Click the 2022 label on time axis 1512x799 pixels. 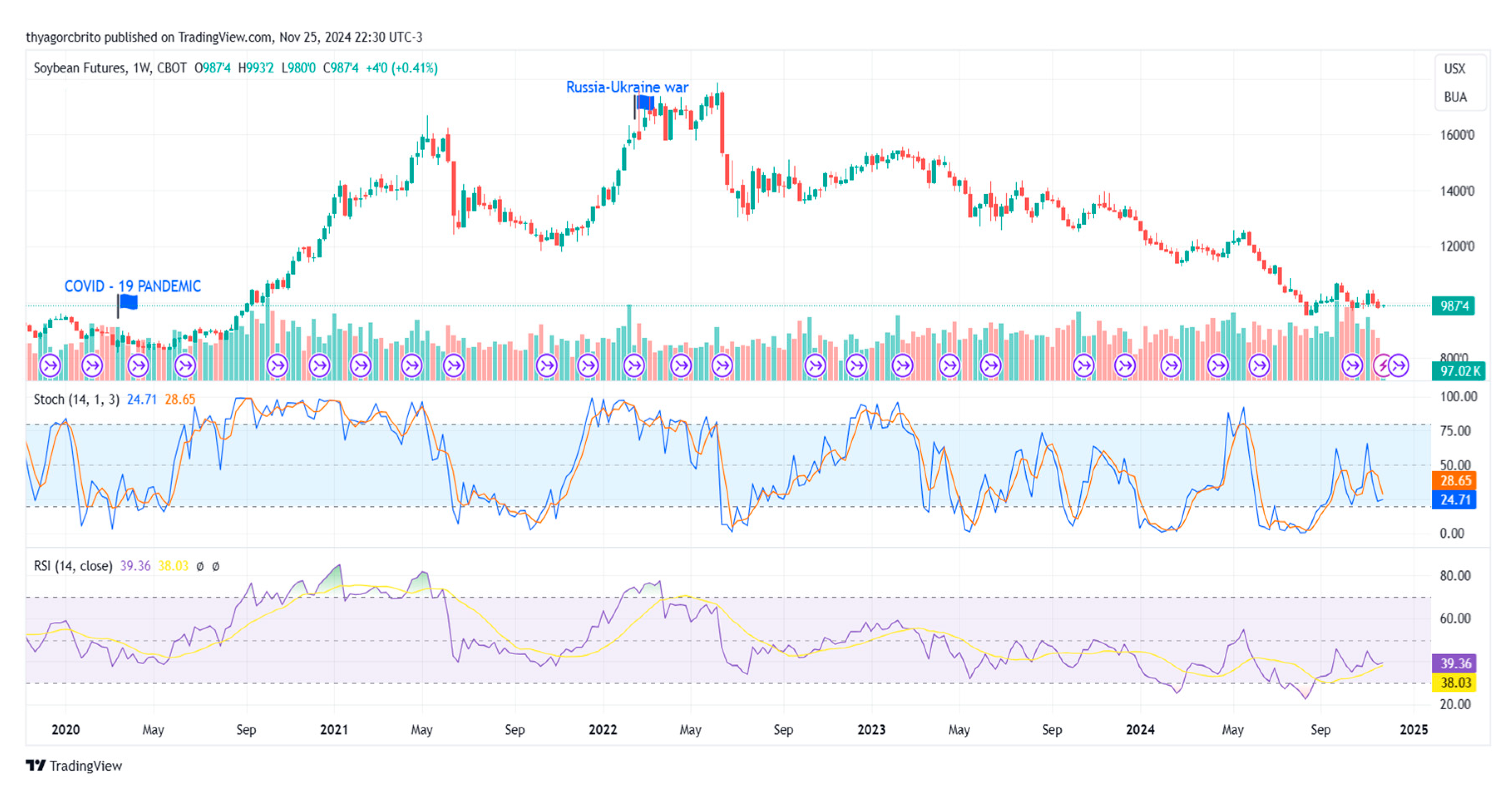(603, 730)
